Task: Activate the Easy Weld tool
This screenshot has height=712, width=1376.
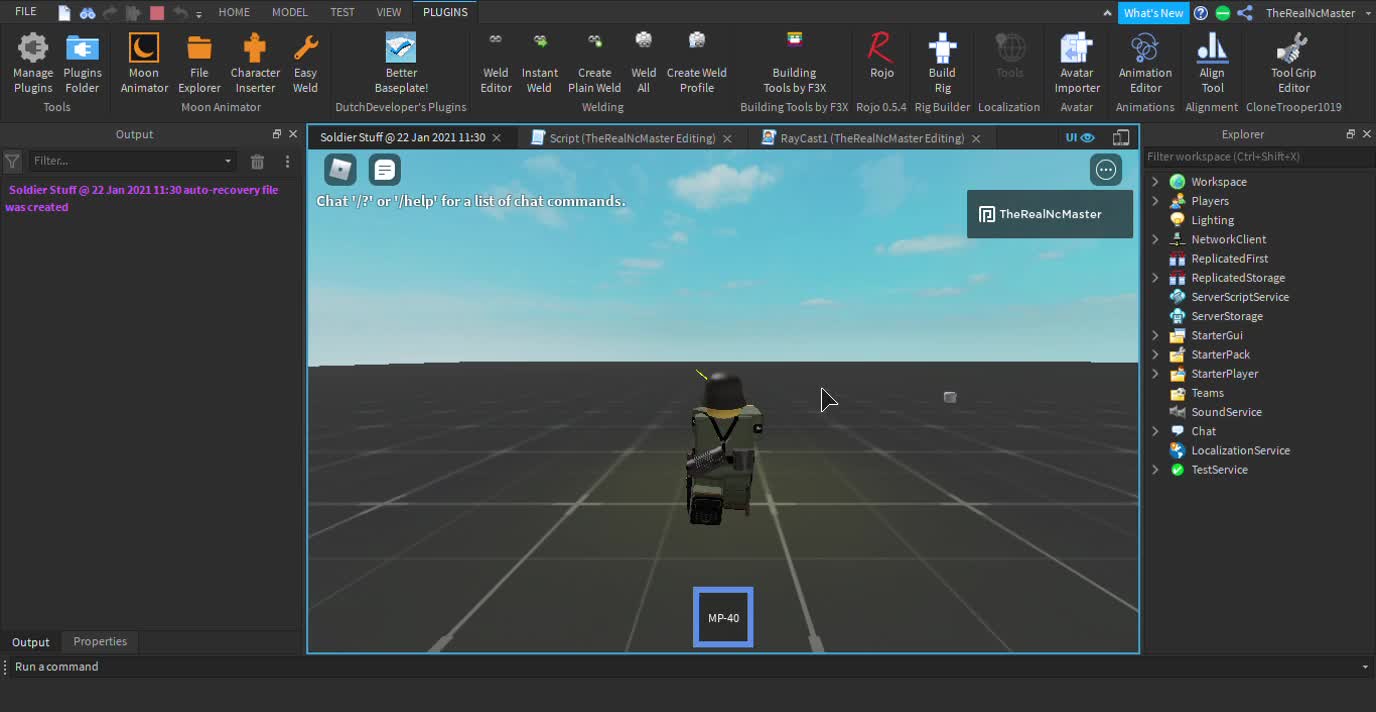Action: coord(305,64)
